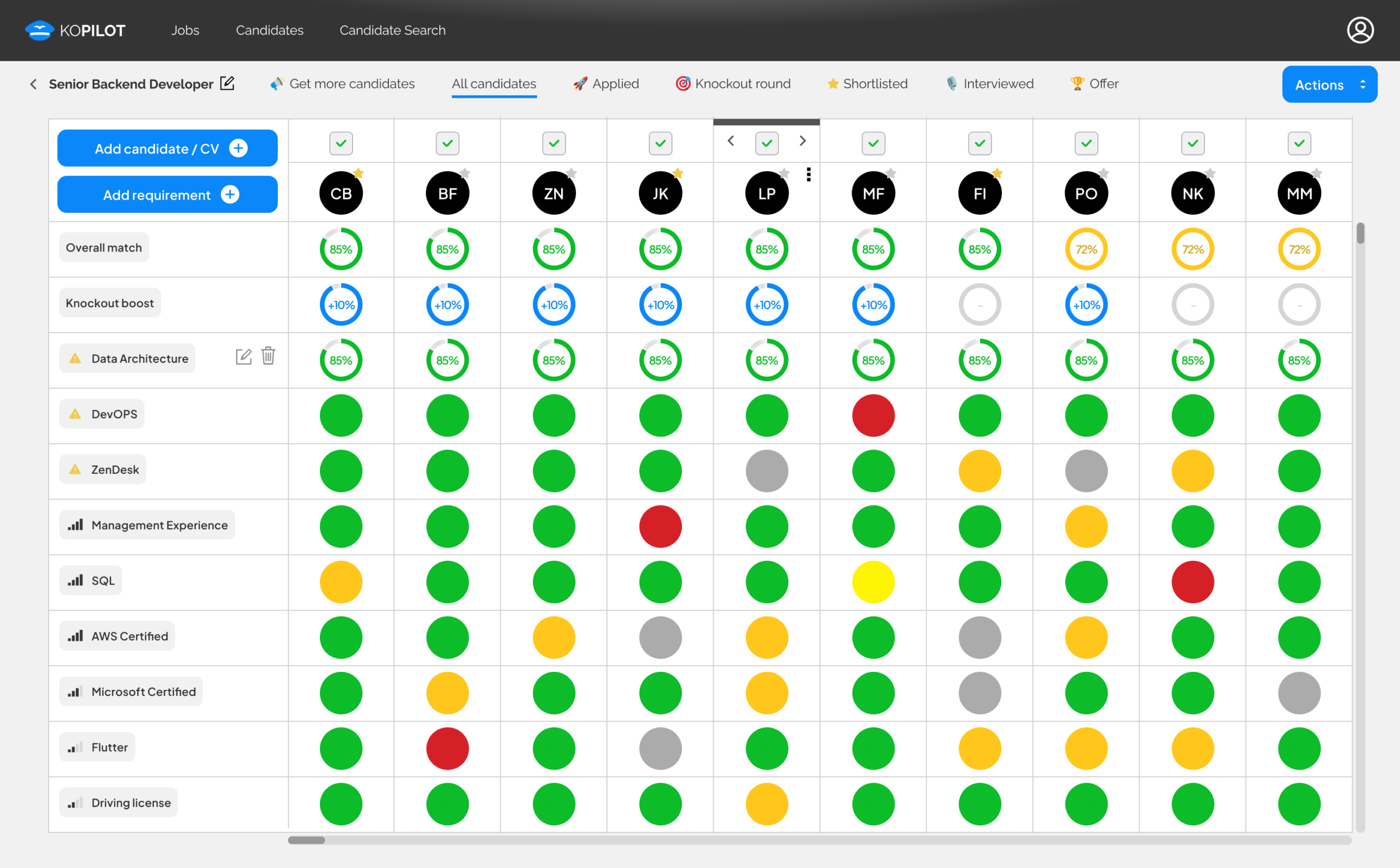This screenshot has height=868, width=1400.
Task: Open the Candidate Search menu
Action: tap(392, 30)
